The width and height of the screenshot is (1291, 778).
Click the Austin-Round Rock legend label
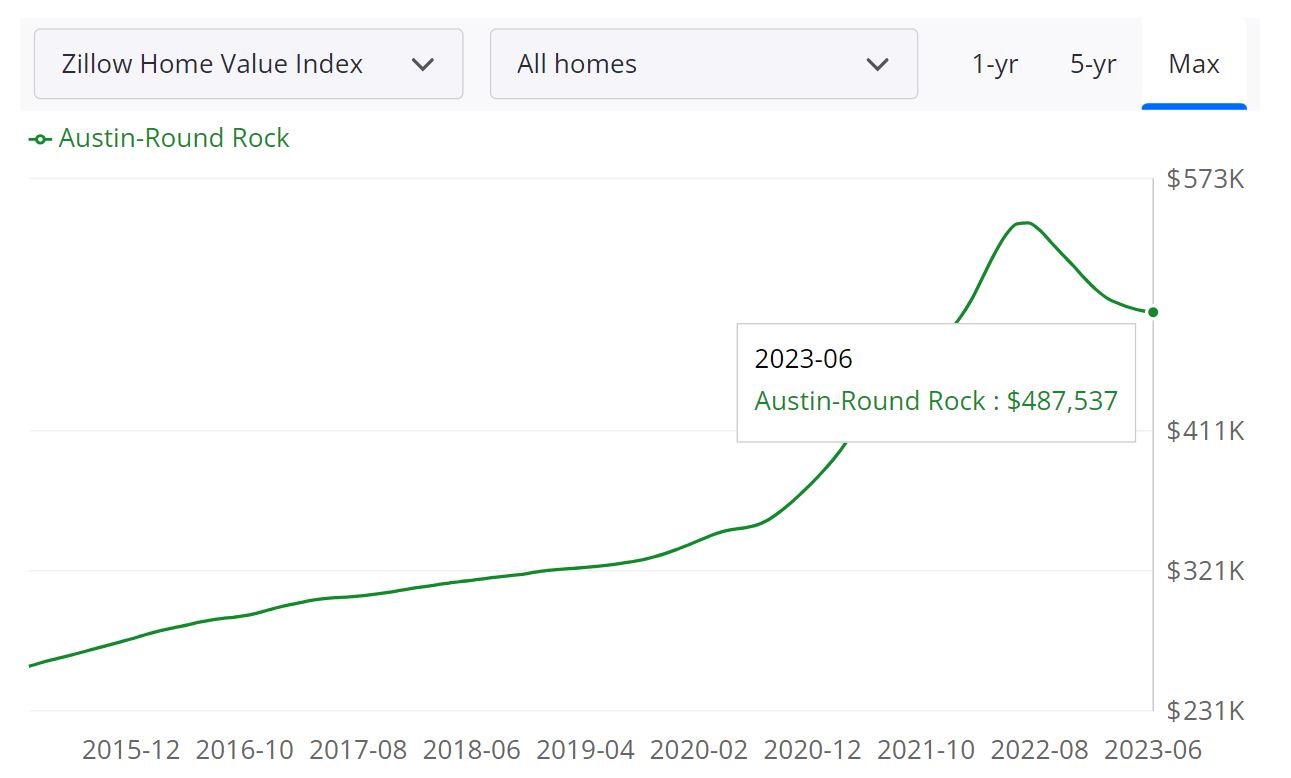click(173, 138)
